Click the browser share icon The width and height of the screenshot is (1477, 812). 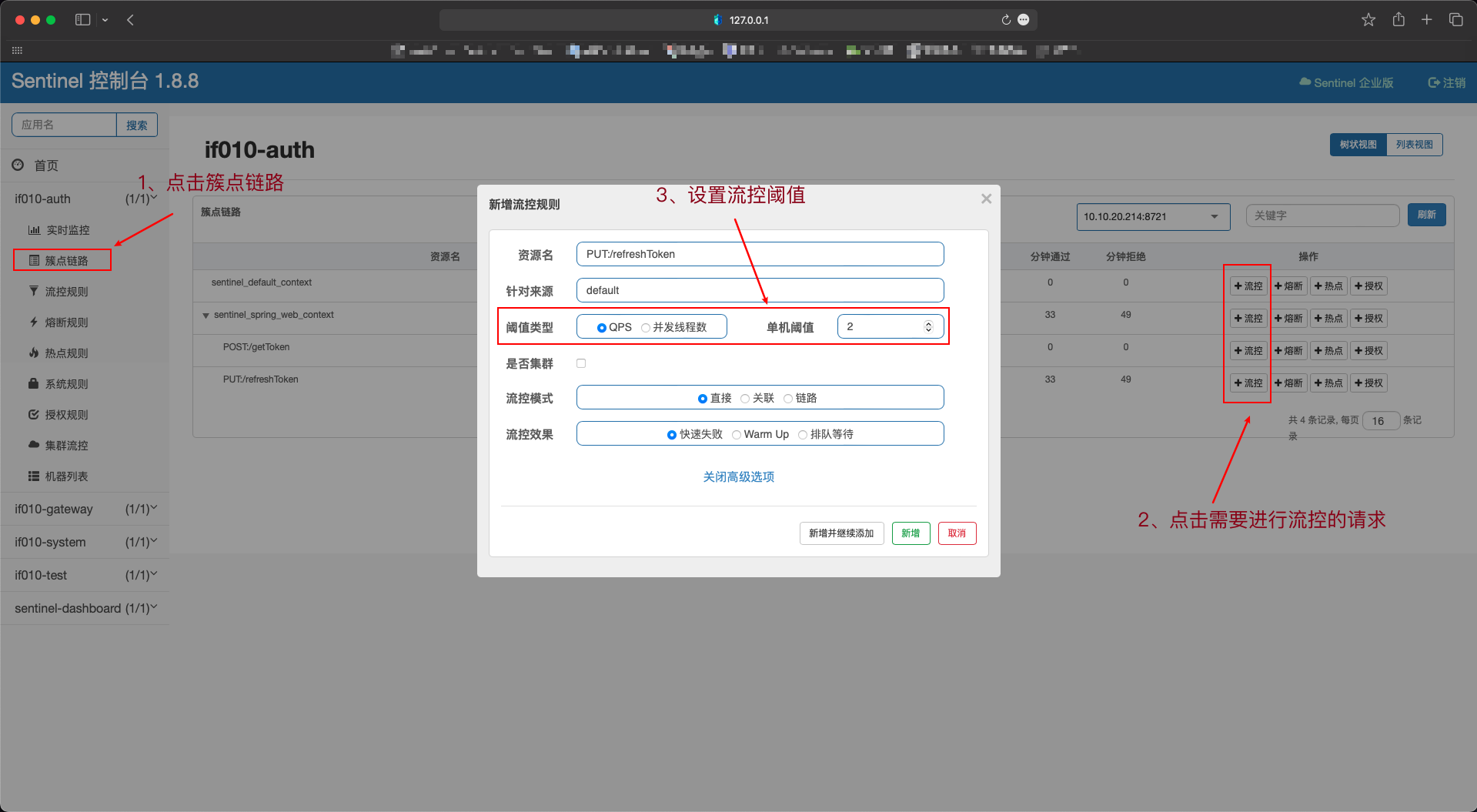coord(1398,20)
